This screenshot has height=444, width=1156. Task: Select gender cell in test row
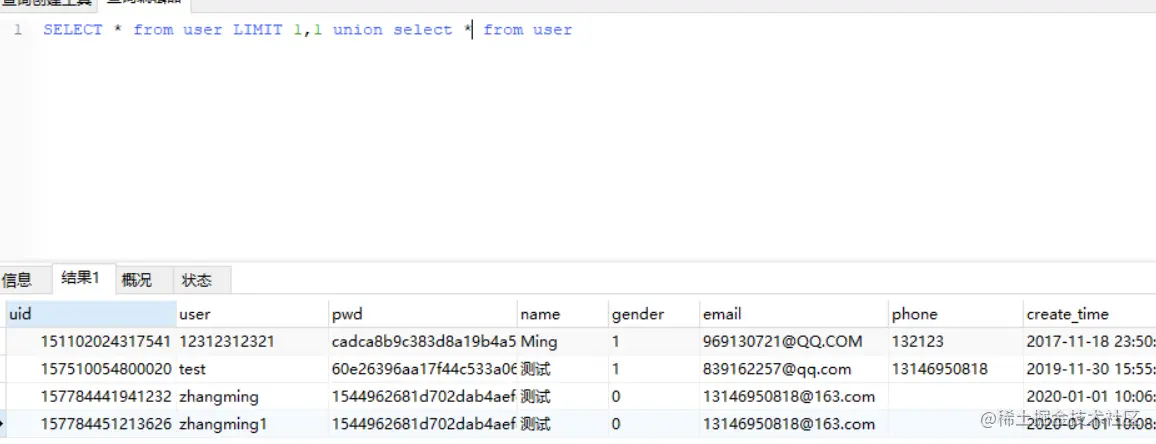pyautogui.click(x=653, y=369)
